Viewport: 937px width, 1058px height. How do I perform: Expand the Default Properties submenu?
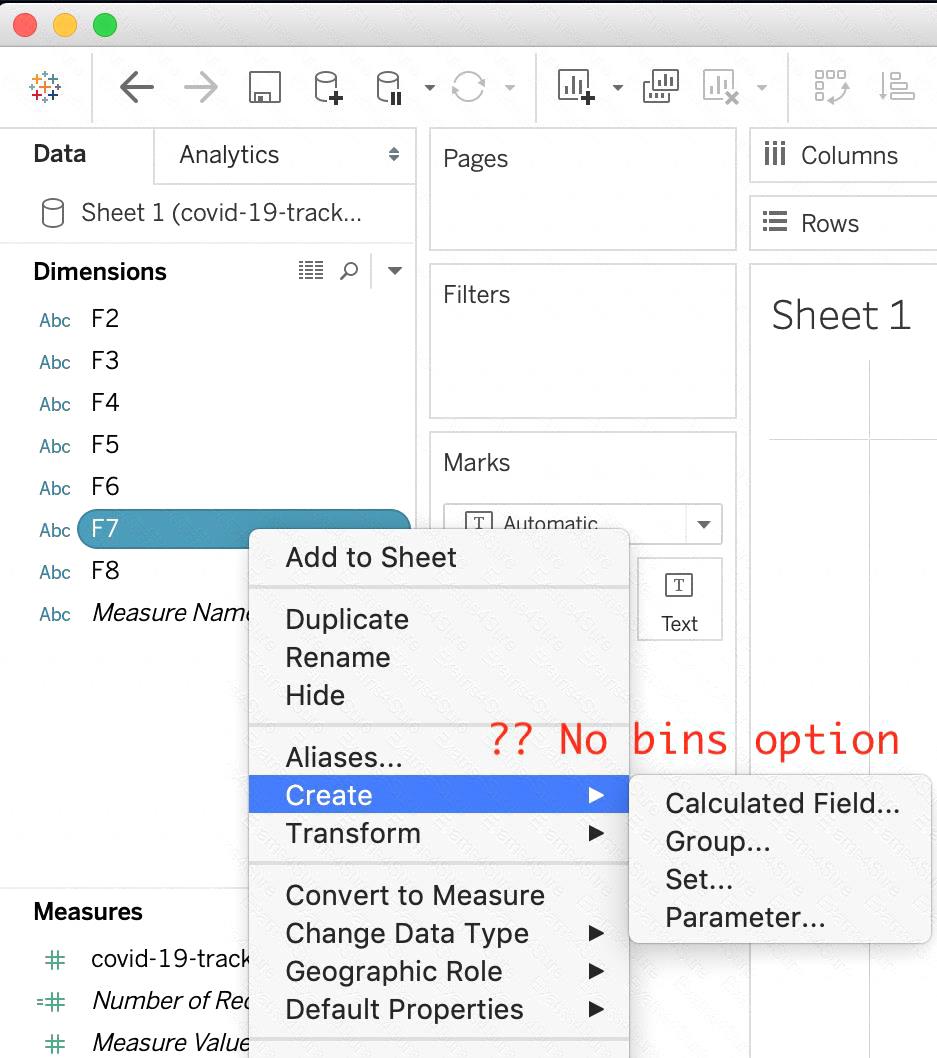438,1009
